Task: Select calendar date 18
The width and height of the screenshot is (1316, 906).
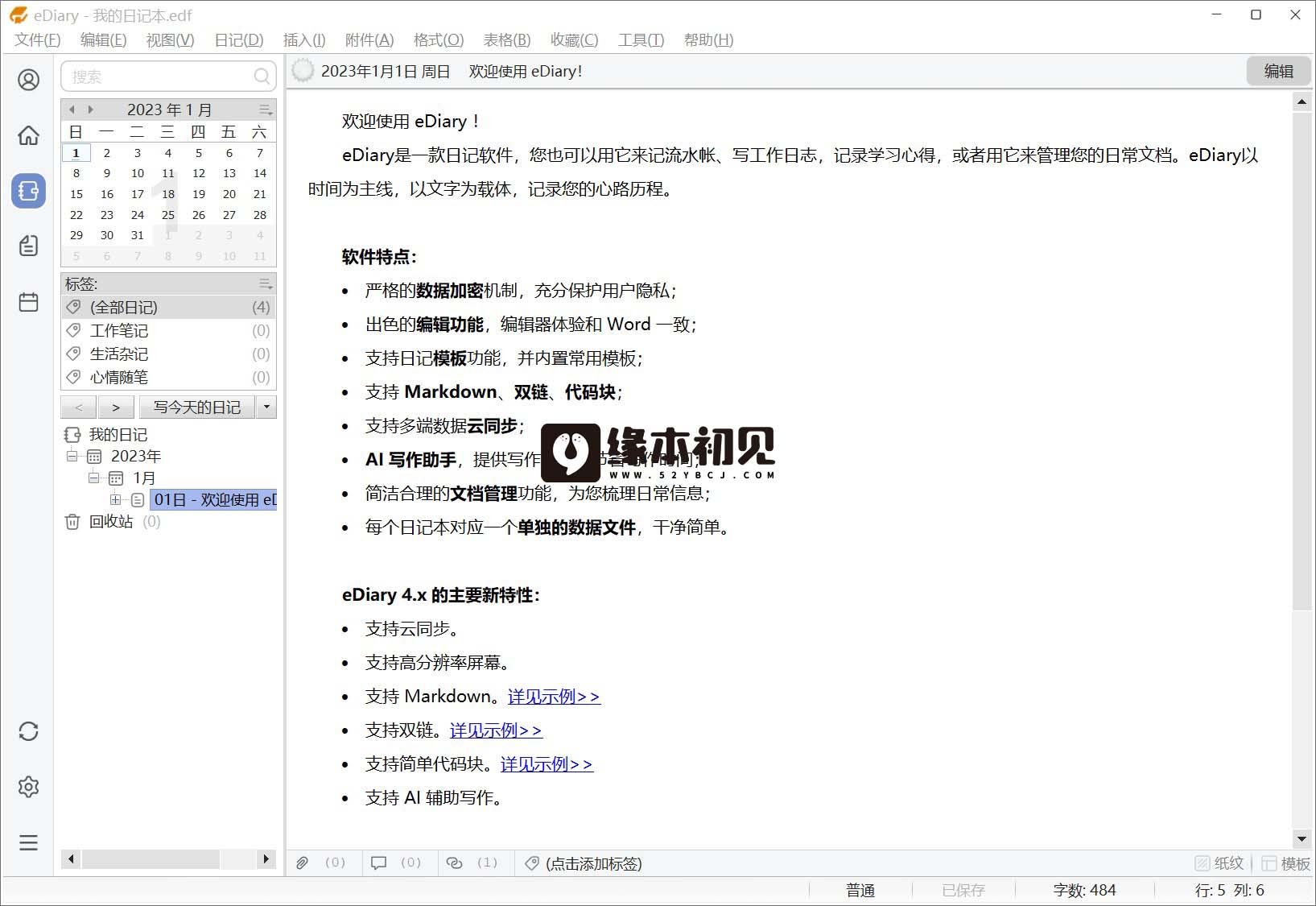Action: tap(168, 194)
